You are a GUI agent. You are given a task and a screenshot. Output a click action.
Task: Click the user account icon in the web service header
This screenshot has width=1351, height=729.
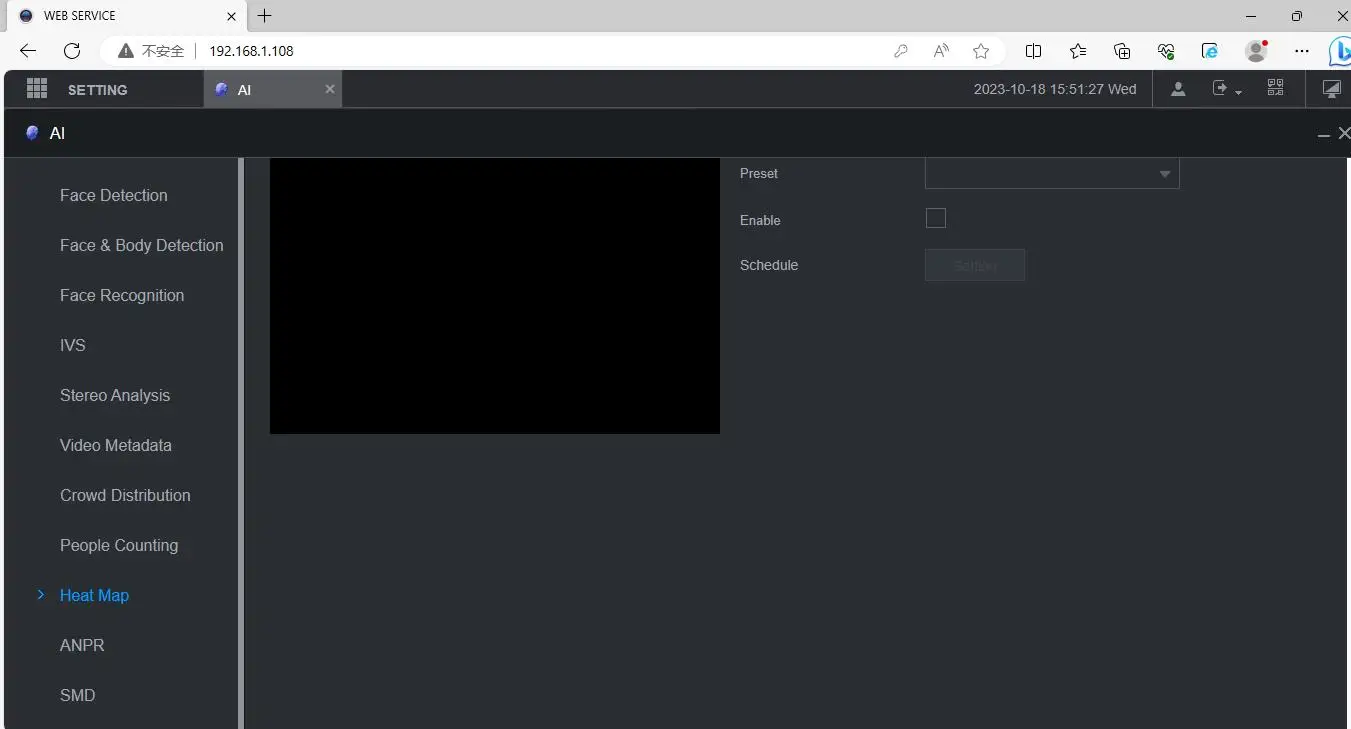(x=1178, y=89)
